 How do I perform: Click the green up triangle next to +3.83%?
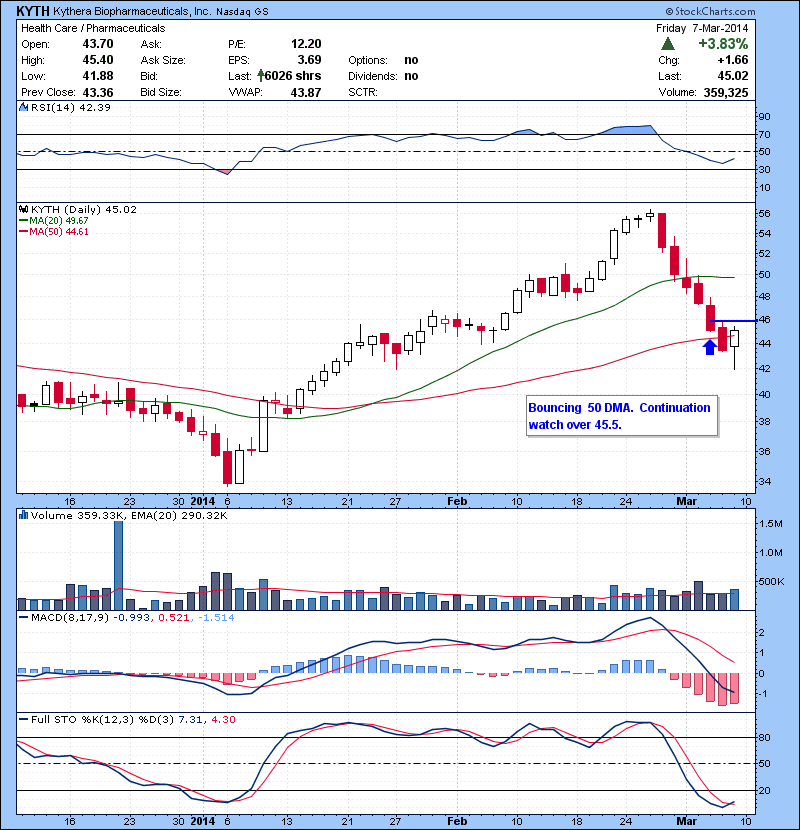(668, 43)
